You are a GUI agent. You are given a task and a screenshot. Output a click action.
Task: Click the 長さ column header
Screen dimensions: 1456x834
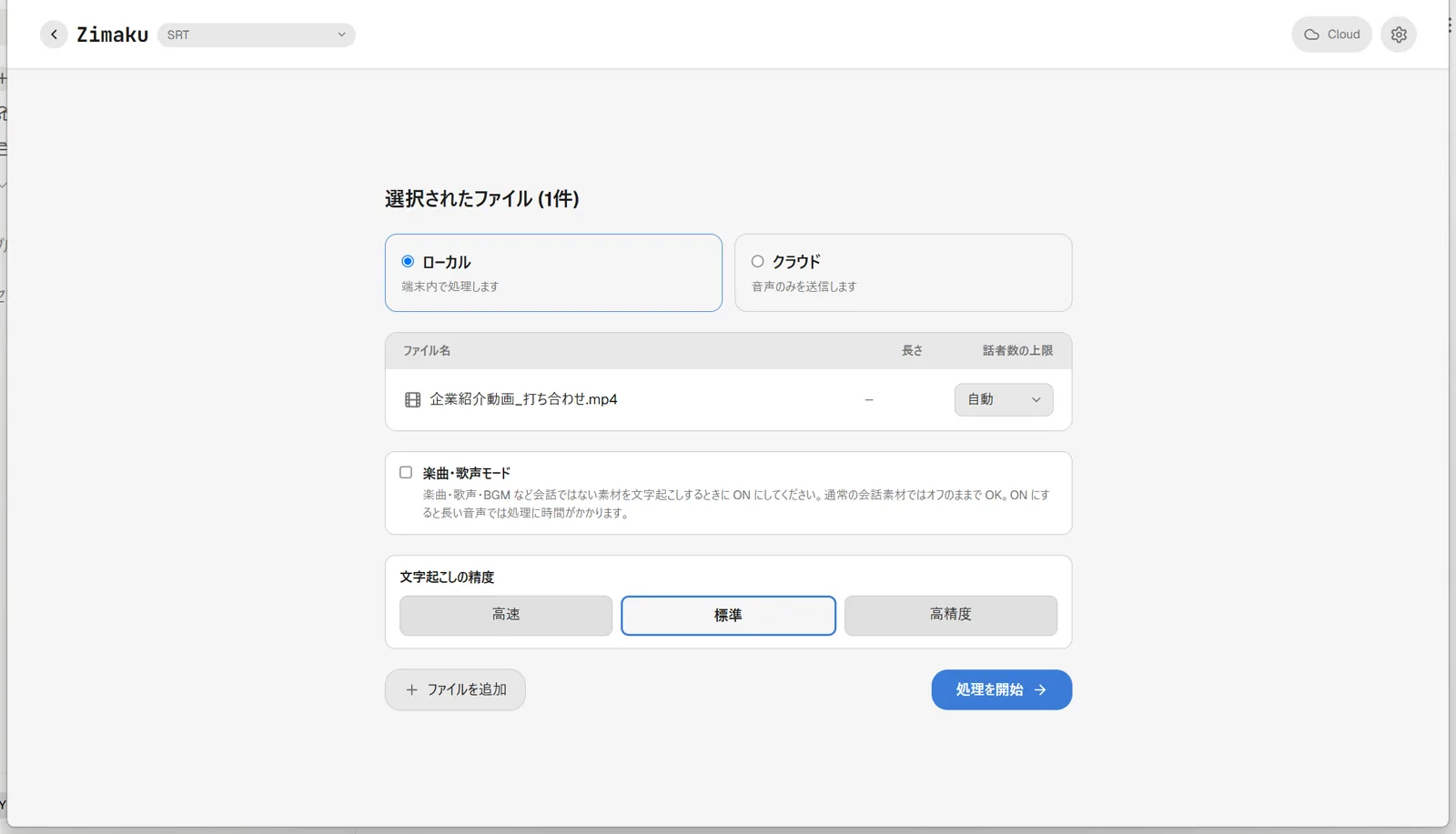[912, 351]
